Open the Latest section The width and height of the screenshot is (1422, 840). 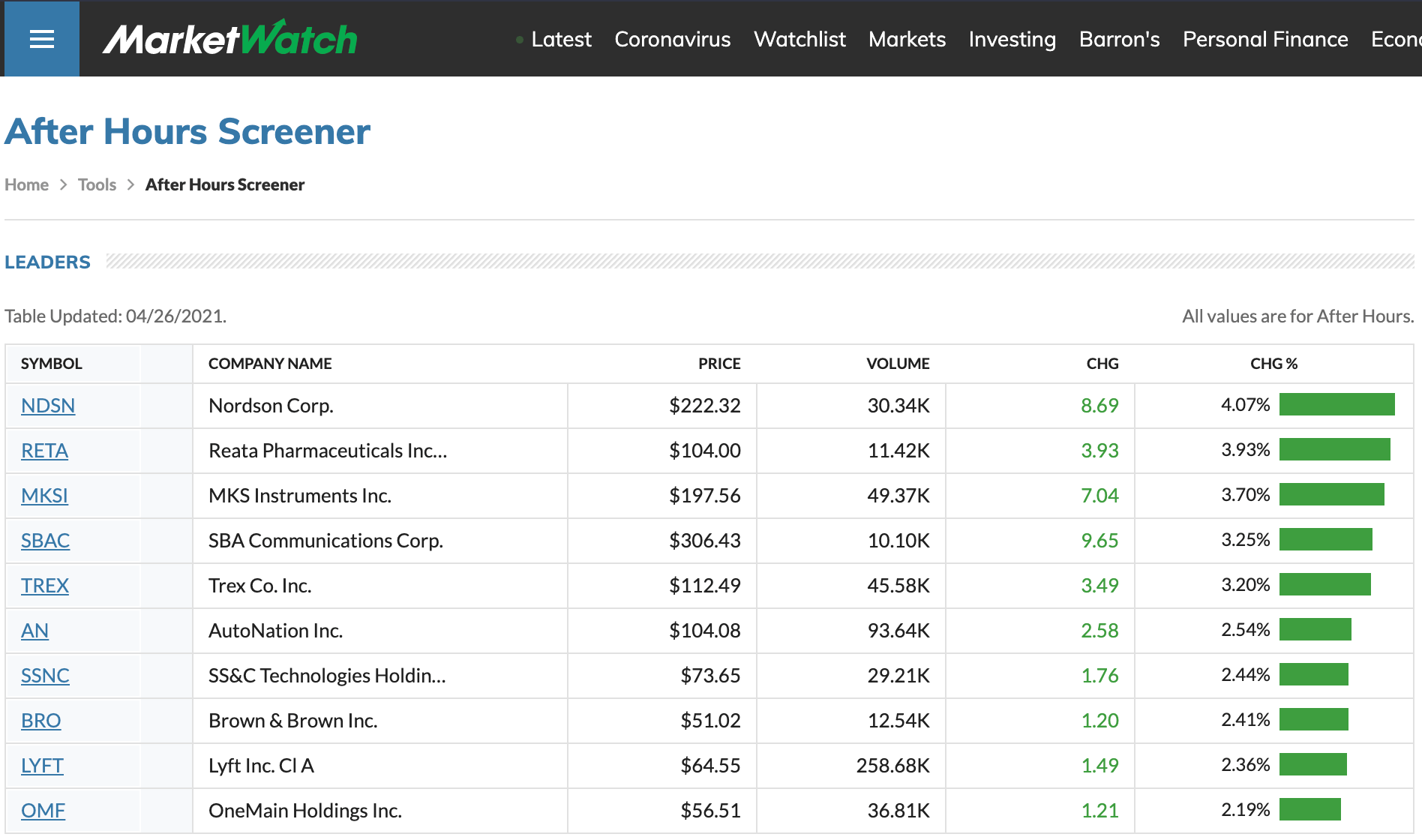click(561, 39)
